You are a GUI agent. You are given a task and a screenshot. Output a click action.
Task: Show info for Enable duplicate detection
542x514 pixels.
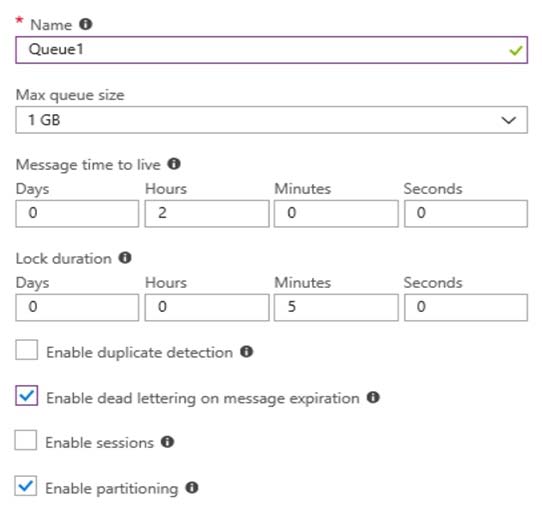(246, 352)
